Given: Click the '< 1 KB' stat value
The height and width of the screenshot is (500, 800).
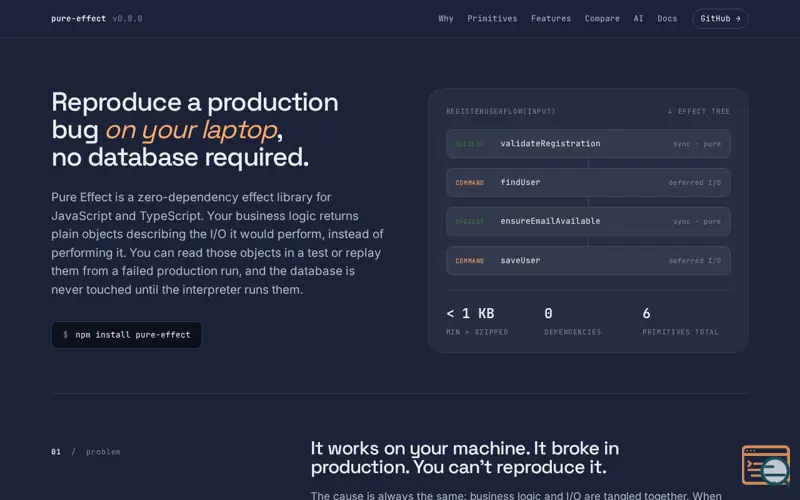Looking at the screenshot, I should (470, 313).
